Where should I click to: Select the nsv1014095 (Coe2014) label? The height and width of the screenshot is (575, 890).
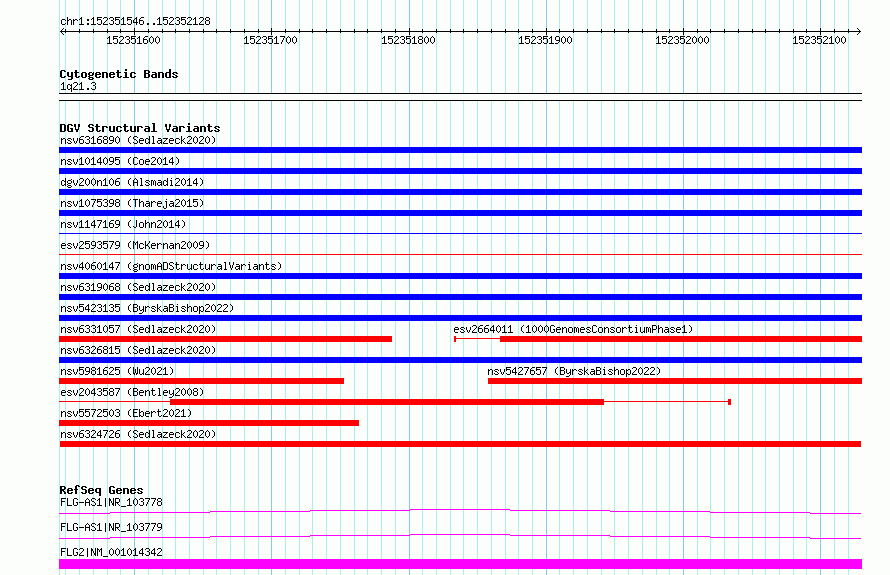[x=120, y=161]
